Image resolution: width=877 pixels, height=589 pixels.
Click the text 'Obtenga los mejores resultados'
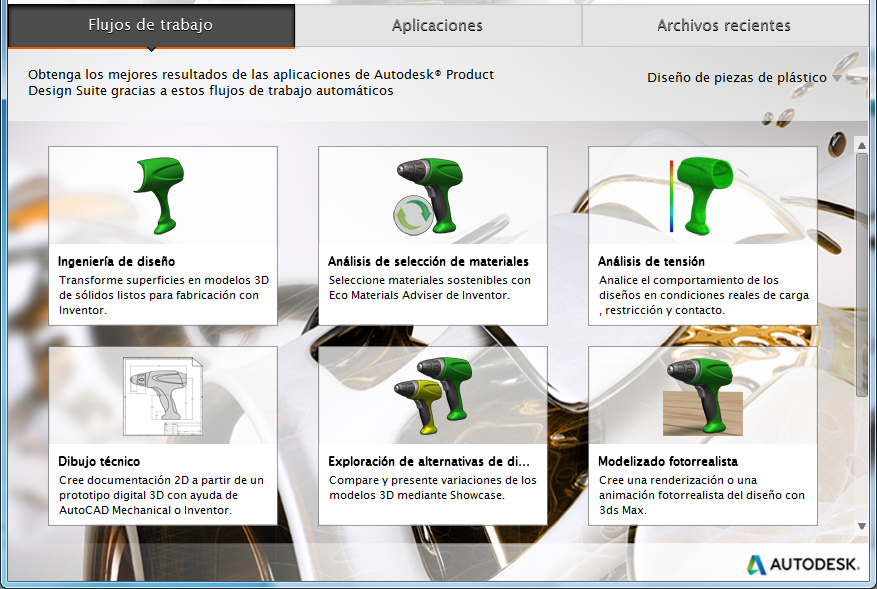[128, 75]
